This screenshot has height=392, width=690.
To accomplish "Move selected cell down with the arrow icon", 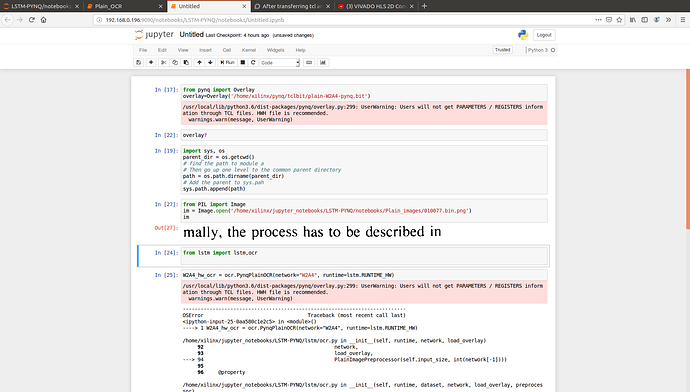I will [210, 62].
